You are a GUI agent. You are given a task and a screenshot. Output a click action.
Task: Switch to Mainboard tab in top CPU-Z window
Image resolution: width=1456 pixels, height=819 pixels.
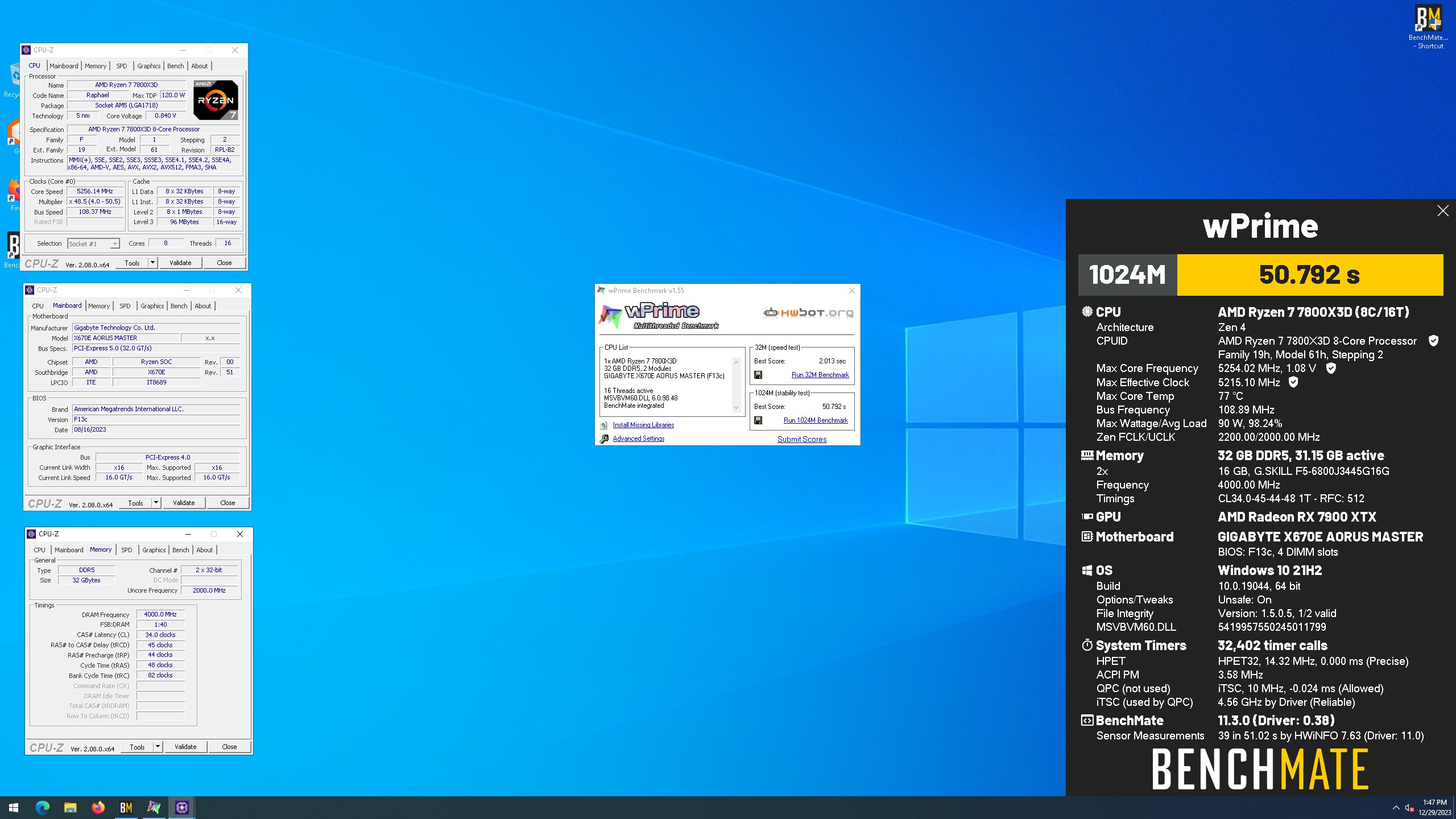tap(64, 66)
